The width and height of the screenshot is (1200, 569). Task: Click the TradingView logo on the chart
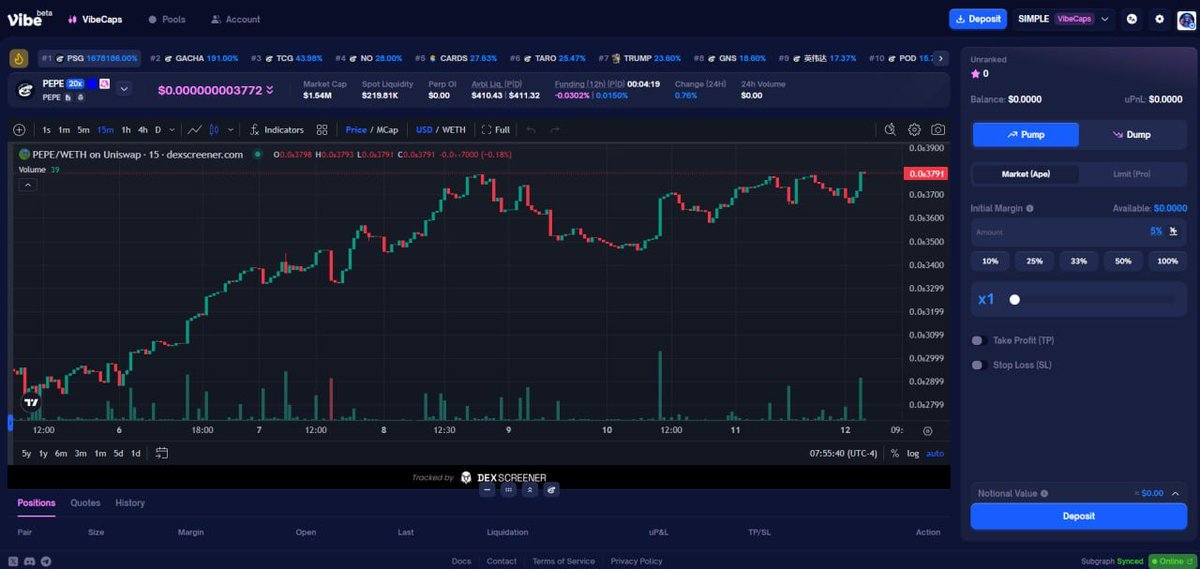(31, 402)
